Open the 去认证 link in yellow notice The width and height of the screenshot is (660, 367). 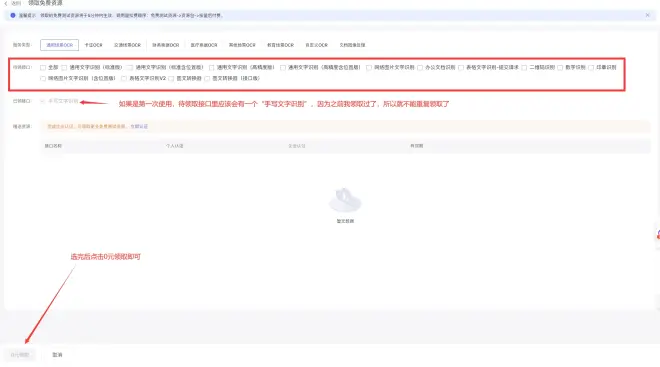click(x=139, y=126)
